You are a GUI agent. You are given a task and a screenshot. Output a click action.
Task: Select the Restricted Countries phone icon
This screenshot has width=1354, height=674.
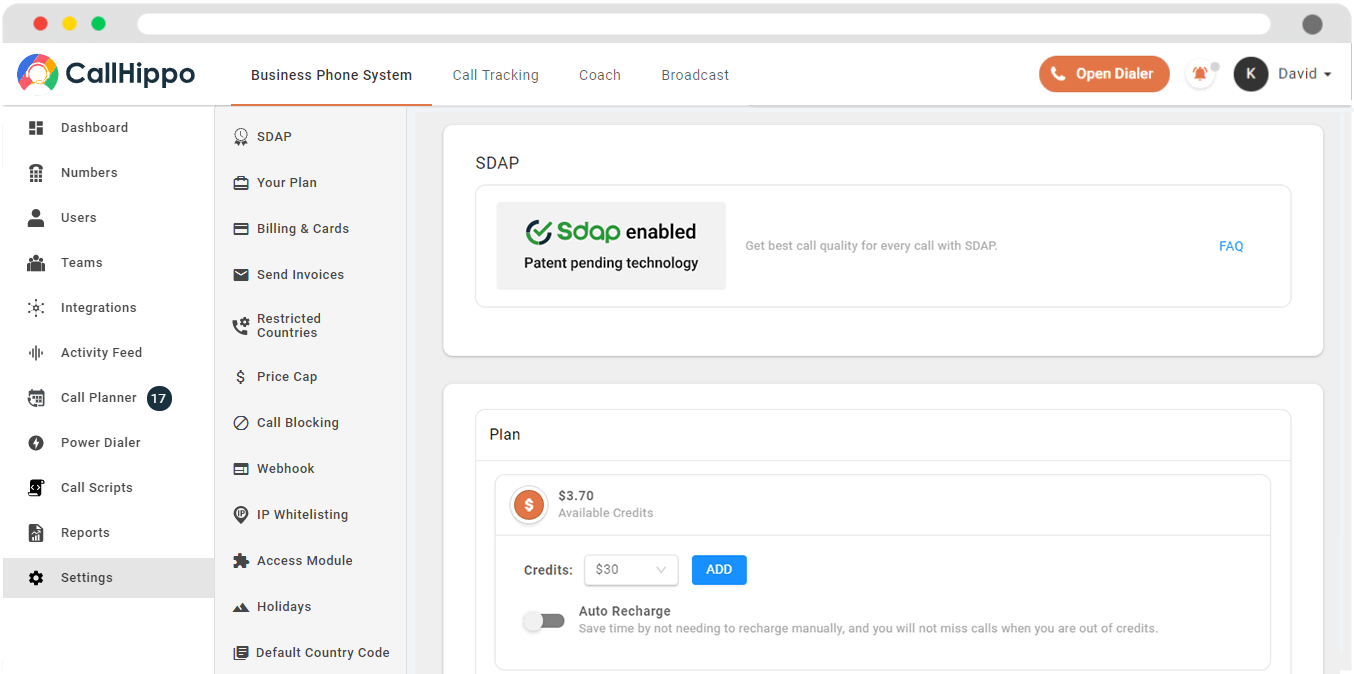coord(241,325)
